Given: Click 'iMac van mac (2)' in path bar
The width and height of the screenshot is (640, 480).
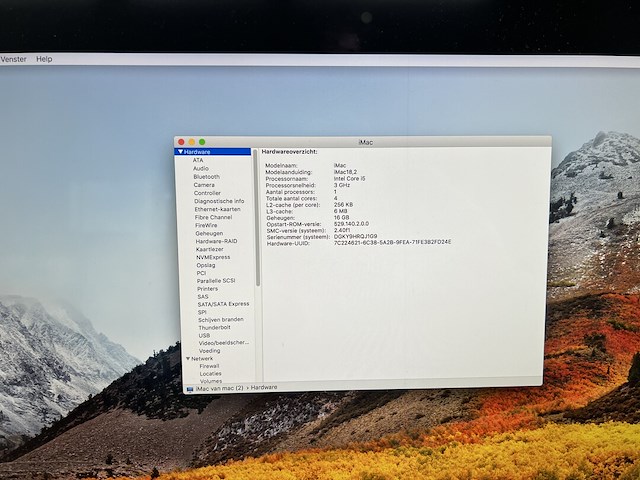Looking at the screenshot, I should (x=219, y=387).
